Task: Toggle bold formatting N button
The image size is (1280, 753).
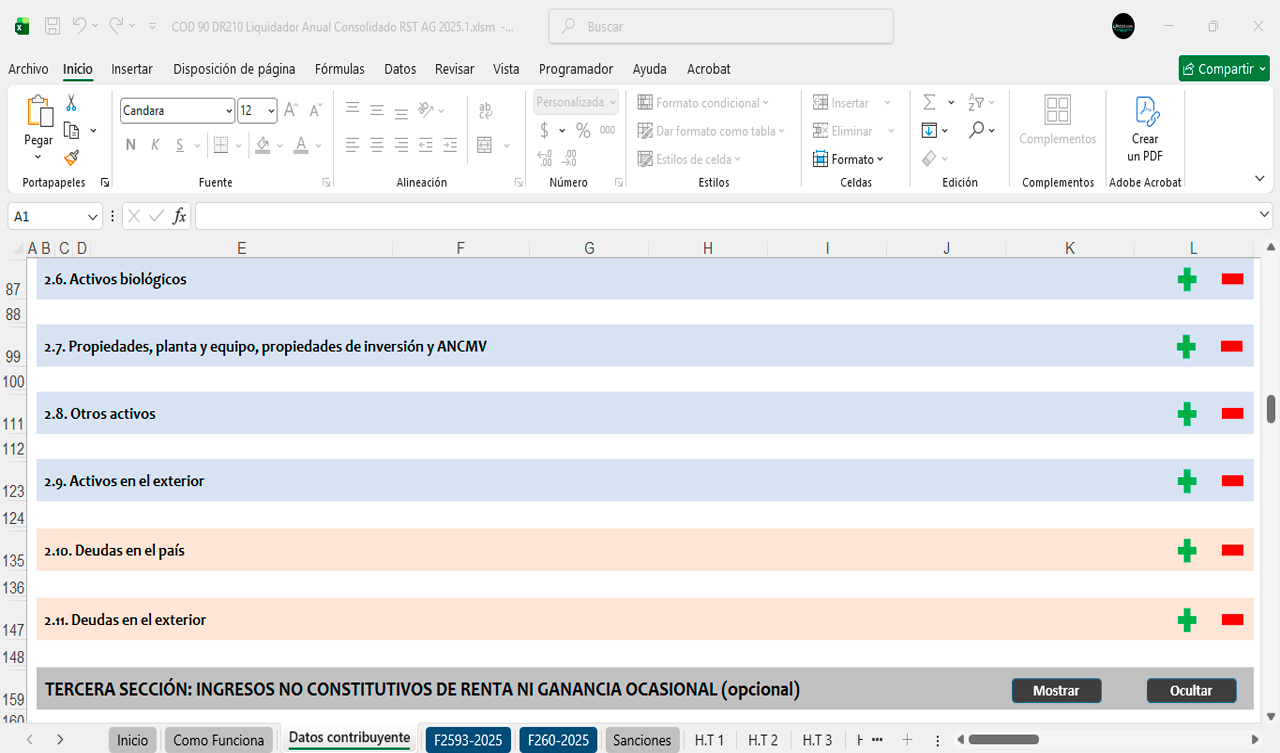Action: pyautogui.click(x=130, y=145)
